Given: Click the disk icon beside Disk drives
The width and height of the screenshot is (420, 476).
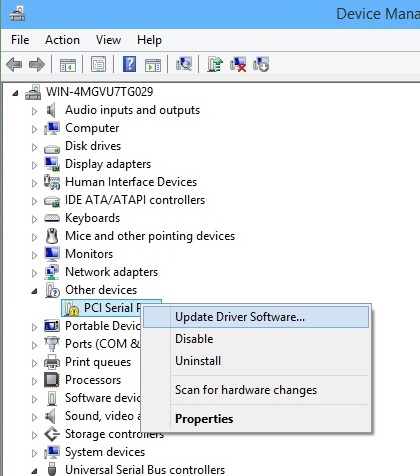Looking at the screenshot, I should pyautogui.click(x=52, y=149).
